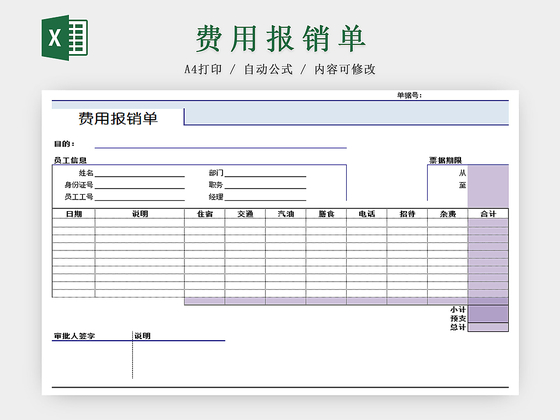Click the A4打印 subtitle text
This screenshot has height=420, width=560.
click(203, 69)
